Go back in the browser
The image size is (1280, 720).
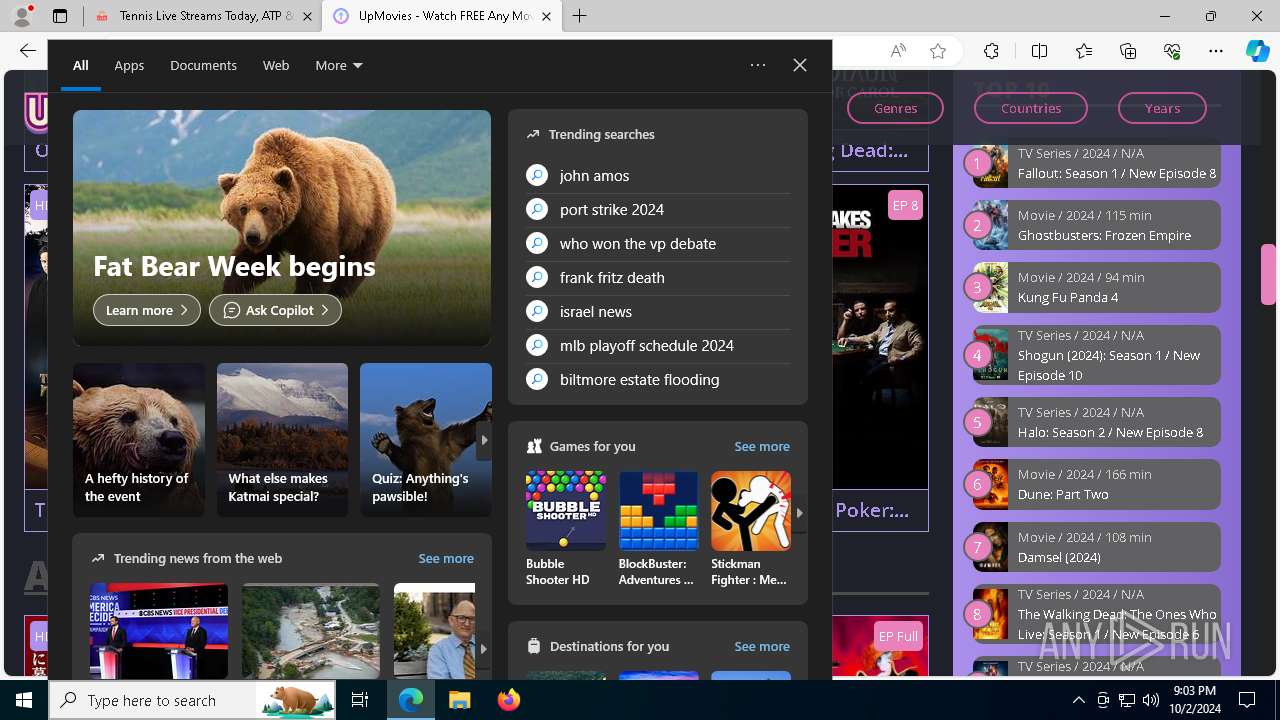28,51
